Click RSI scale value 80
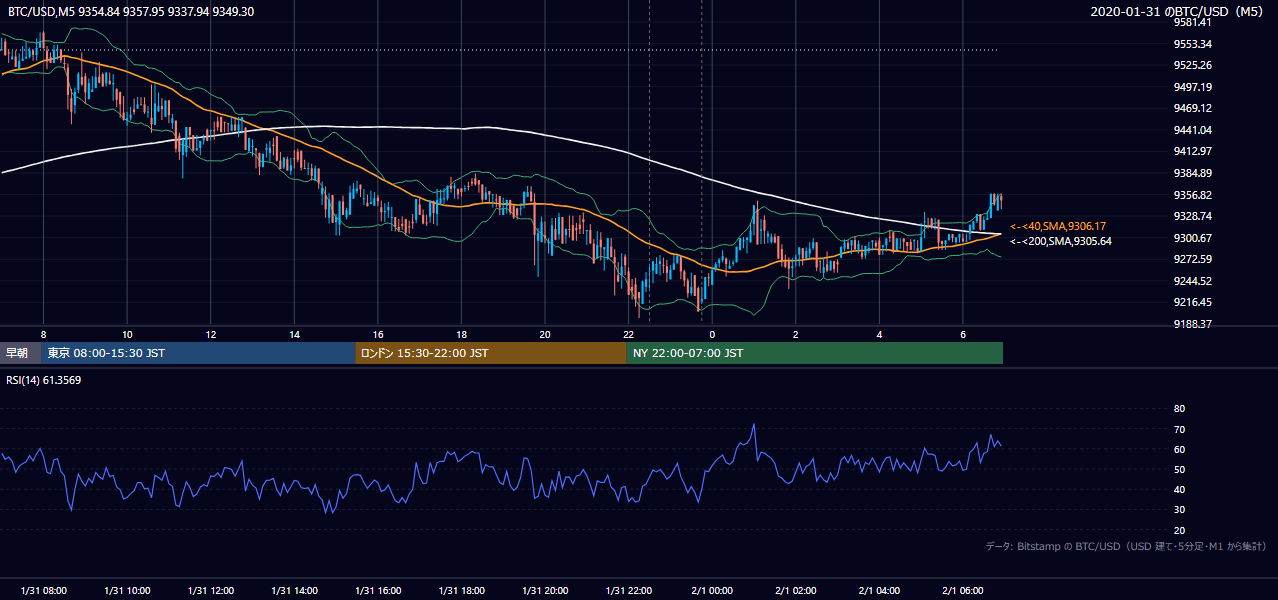This screenshot has height=600, width=1278. (x=1179, y=409)
